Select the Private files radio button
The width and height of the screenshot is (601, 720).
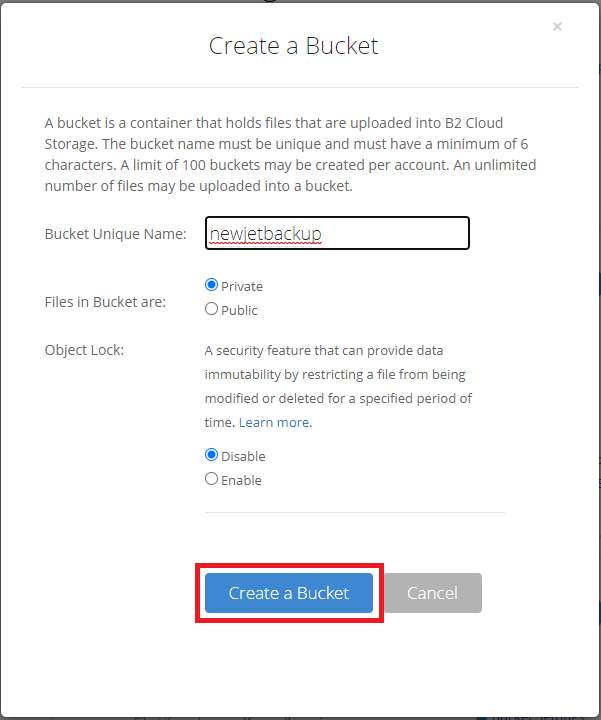[211, 285]
